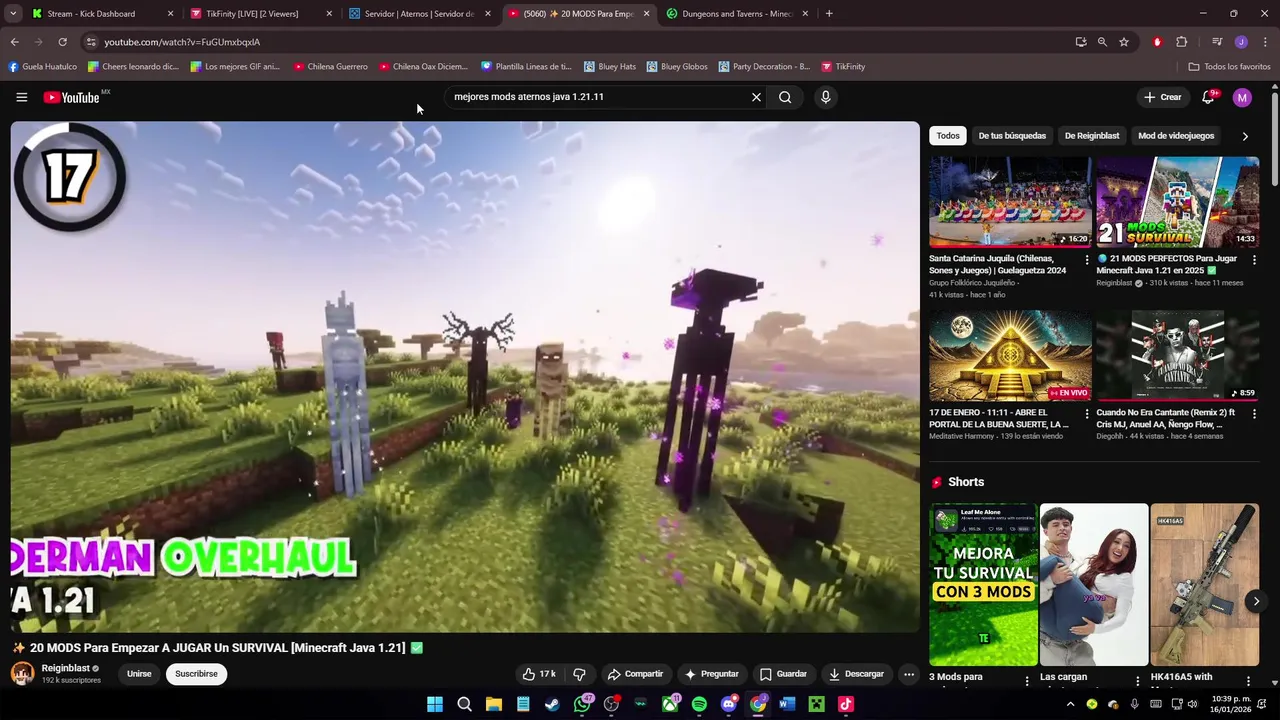The width and height of the screenshot is (1280, 720).
Task: Open the red hand blocker extension
Action: 1157,42
